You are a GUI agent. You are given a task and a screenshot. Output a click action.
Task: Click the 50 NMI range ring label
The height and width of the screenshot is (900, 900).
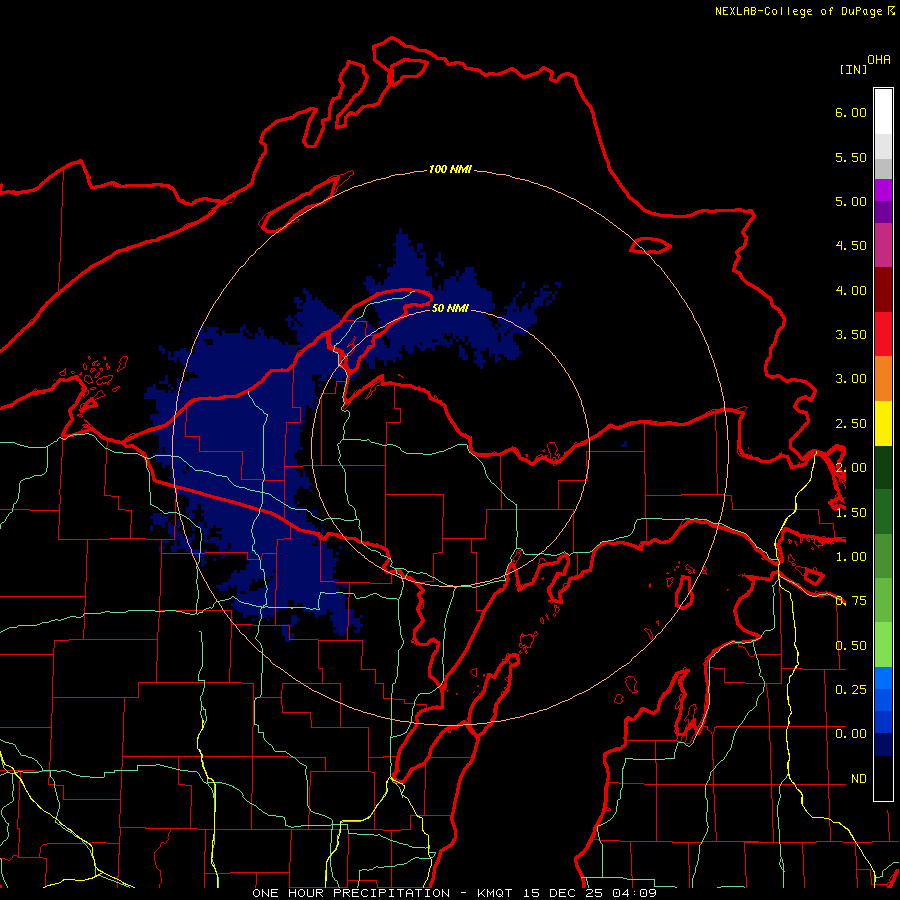point(450,308)
